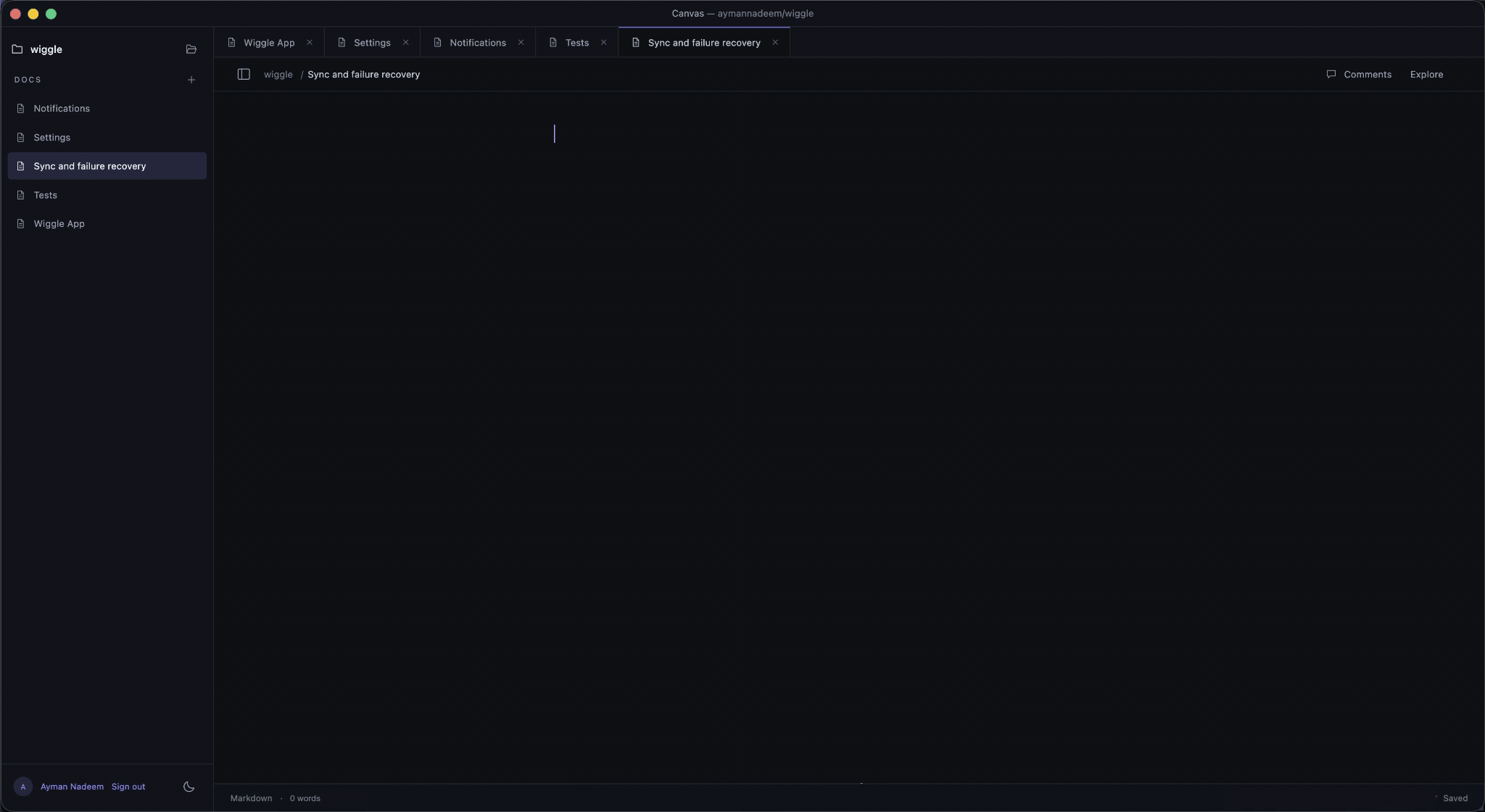Close the Sync and failure recovery tab
Viewport: 1485px width, 812px height.
pyautogui.click(x=775, y=43)
